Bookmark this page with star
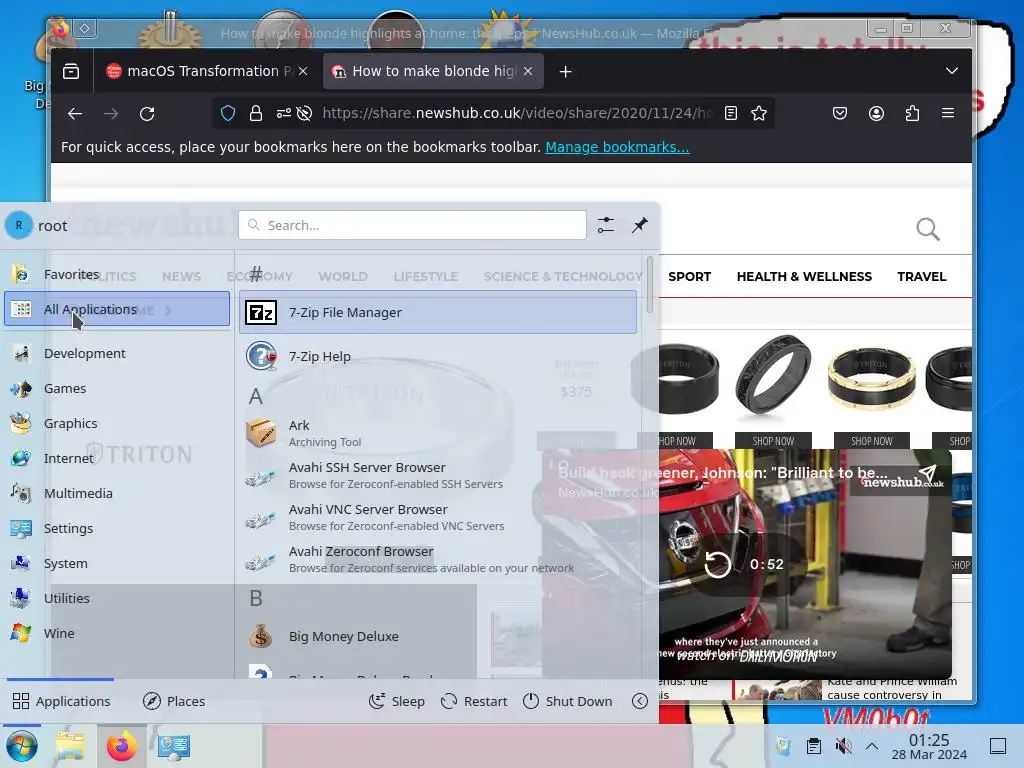1024x768 pixels. coord(759,114)
